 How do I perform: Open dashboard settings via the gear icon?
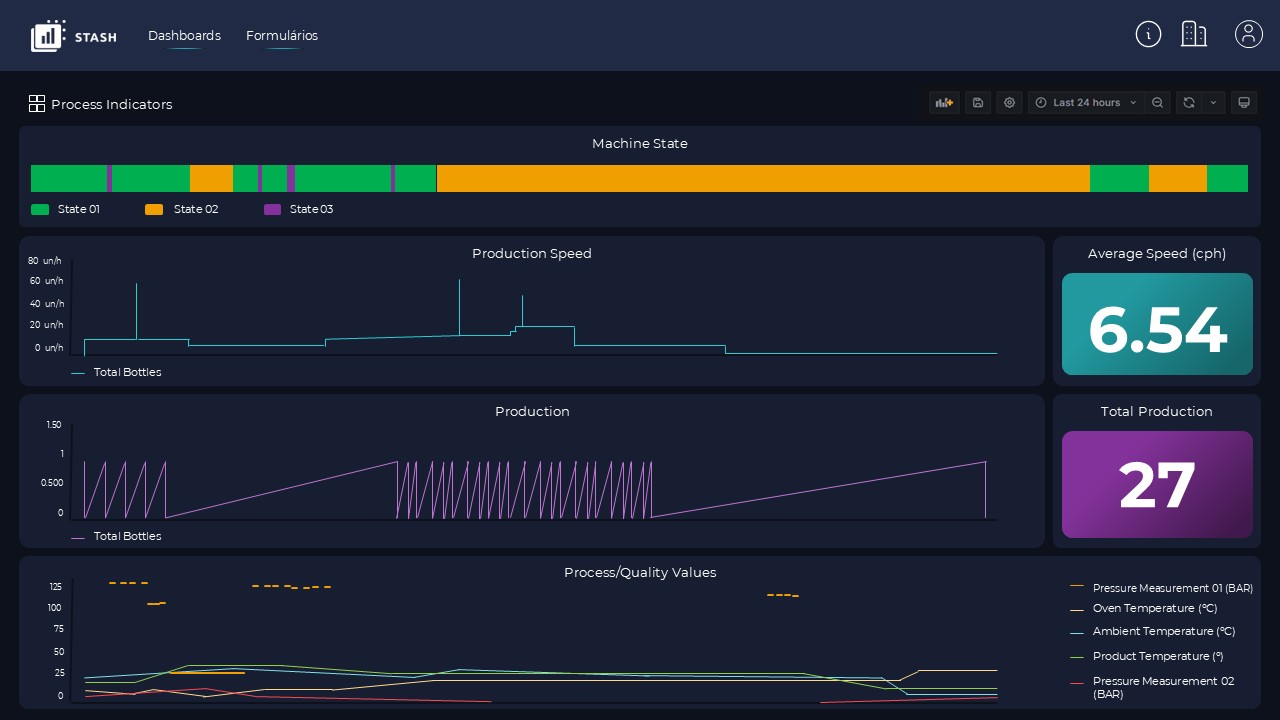pyautogui.click(x=1009, y=102)
